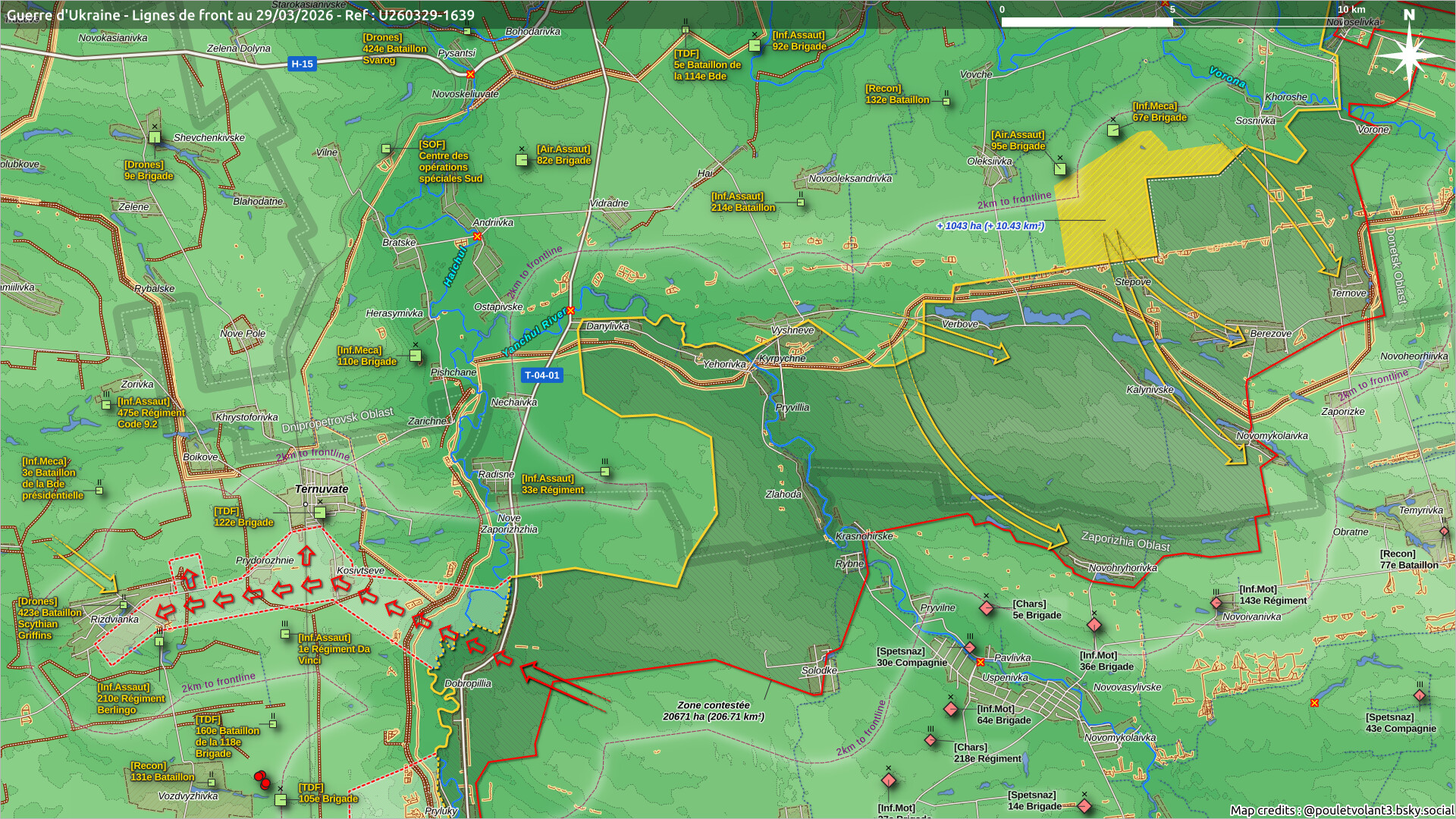The image size is (1456, 819).
Task: Click the north compass star icon
Action: [1408, 55]
